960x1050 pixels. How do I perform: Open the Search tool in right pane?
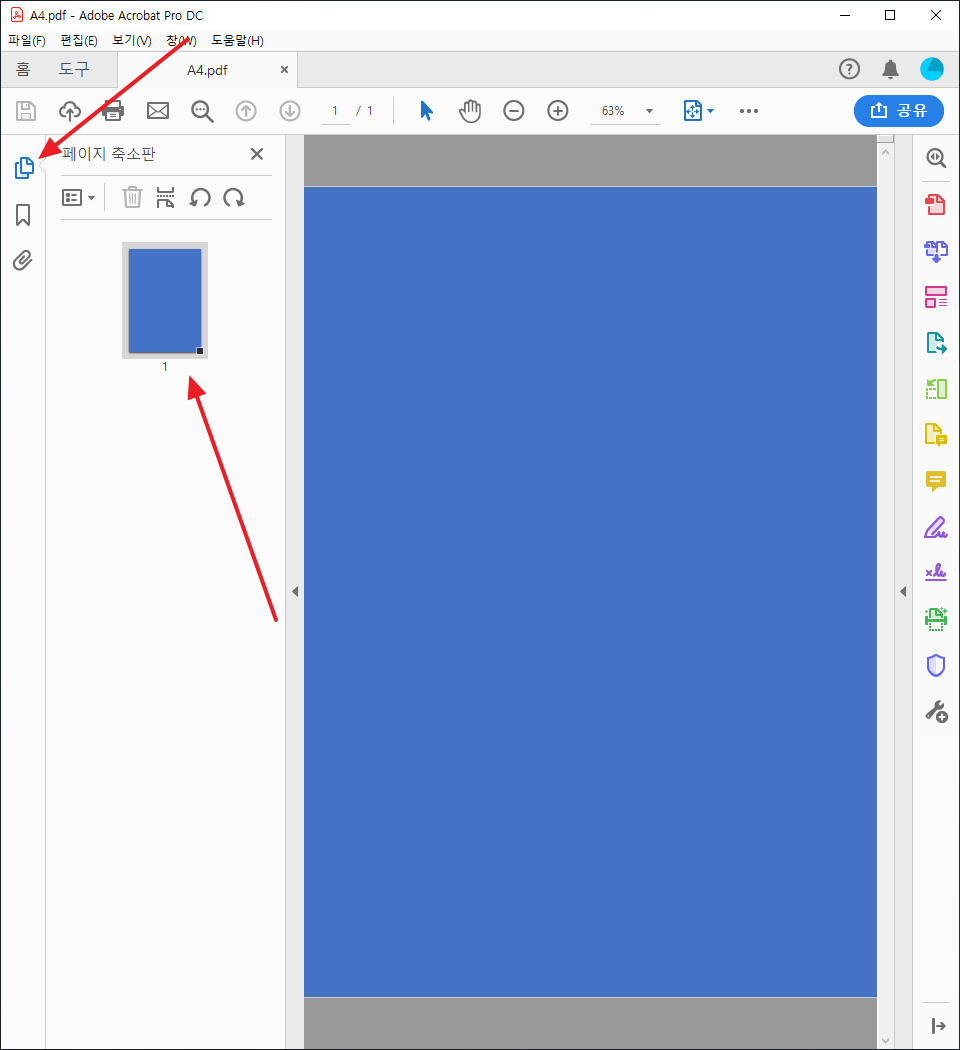pyautogui.click(x=936, y=158)
